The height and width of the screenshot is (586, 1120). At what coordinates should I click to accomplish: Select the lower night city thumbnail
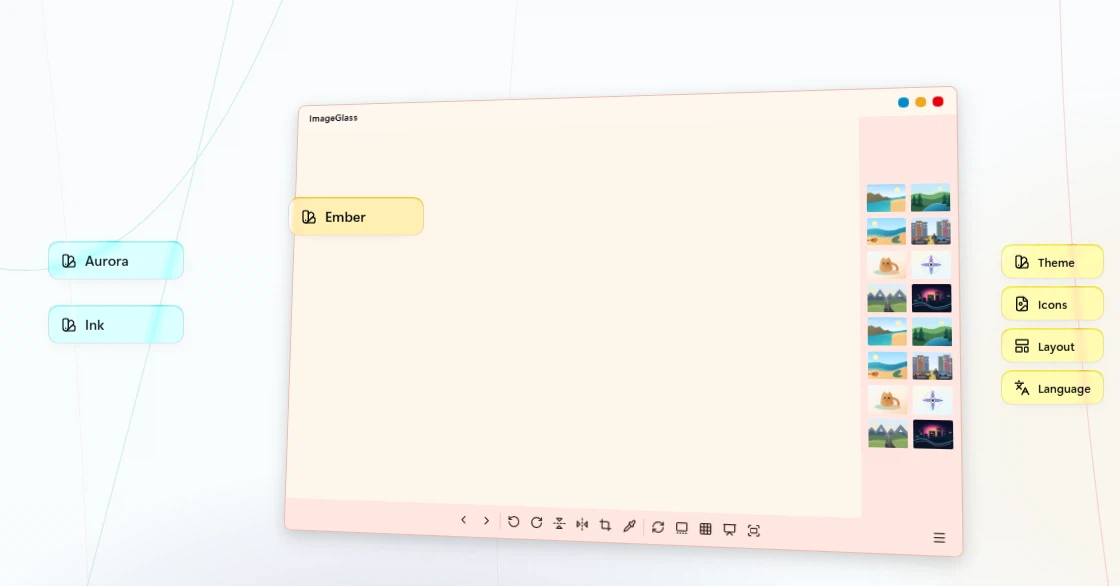(x=933, y=434)
